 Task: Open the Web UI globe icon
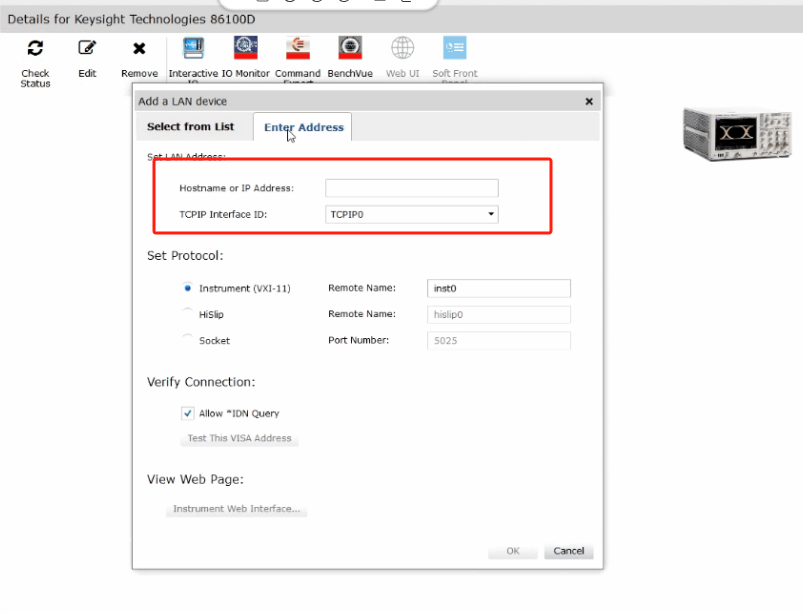click(x=402, y=48)
